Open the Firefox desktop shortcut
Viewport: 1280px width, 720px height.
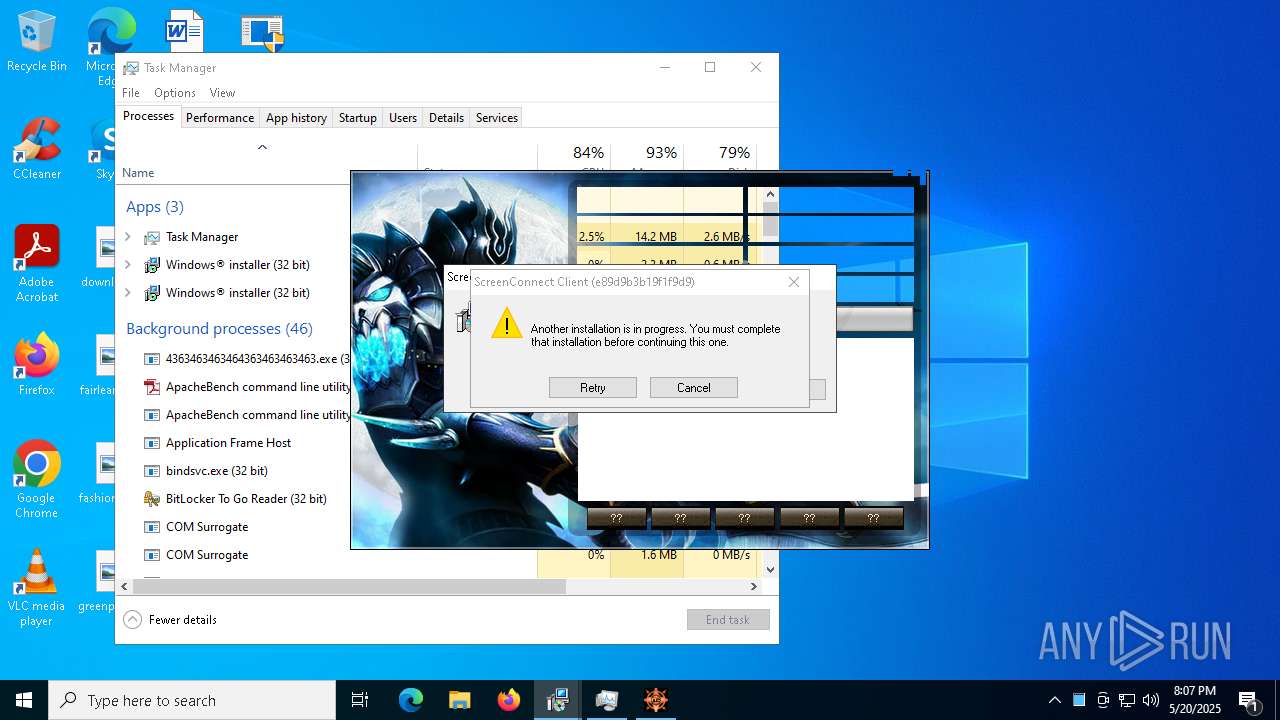pyautogui.click(x=36, y=365)
